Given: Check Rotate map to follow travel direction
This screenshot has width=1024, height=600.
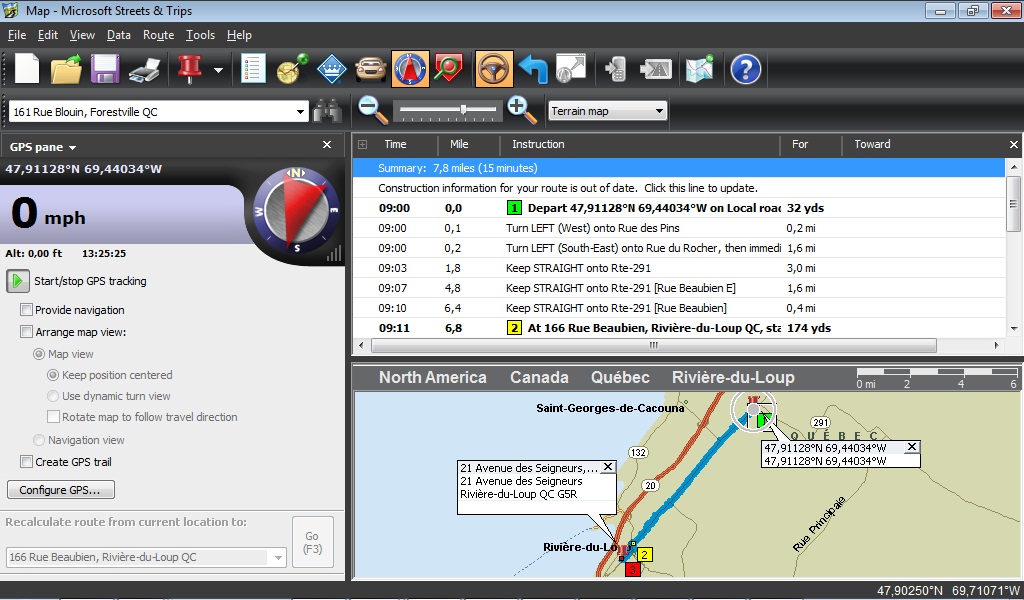Looking at the screenshot, I should click(53, 417).
